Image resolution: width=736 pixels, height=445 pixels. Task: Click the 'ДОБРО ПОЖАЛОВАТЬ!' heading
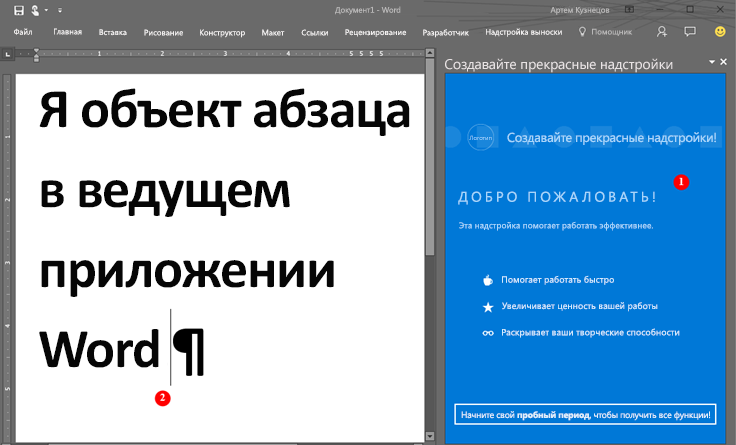tap(557, 197)
